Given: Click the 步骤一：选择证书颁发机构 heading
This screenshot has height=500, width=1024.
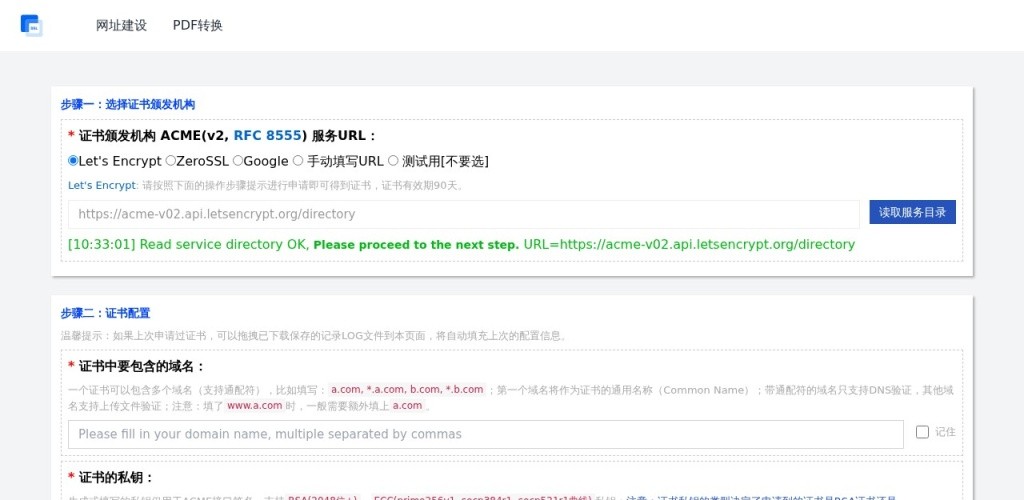Looking at the screenshot, I should [x=127, y=104].
